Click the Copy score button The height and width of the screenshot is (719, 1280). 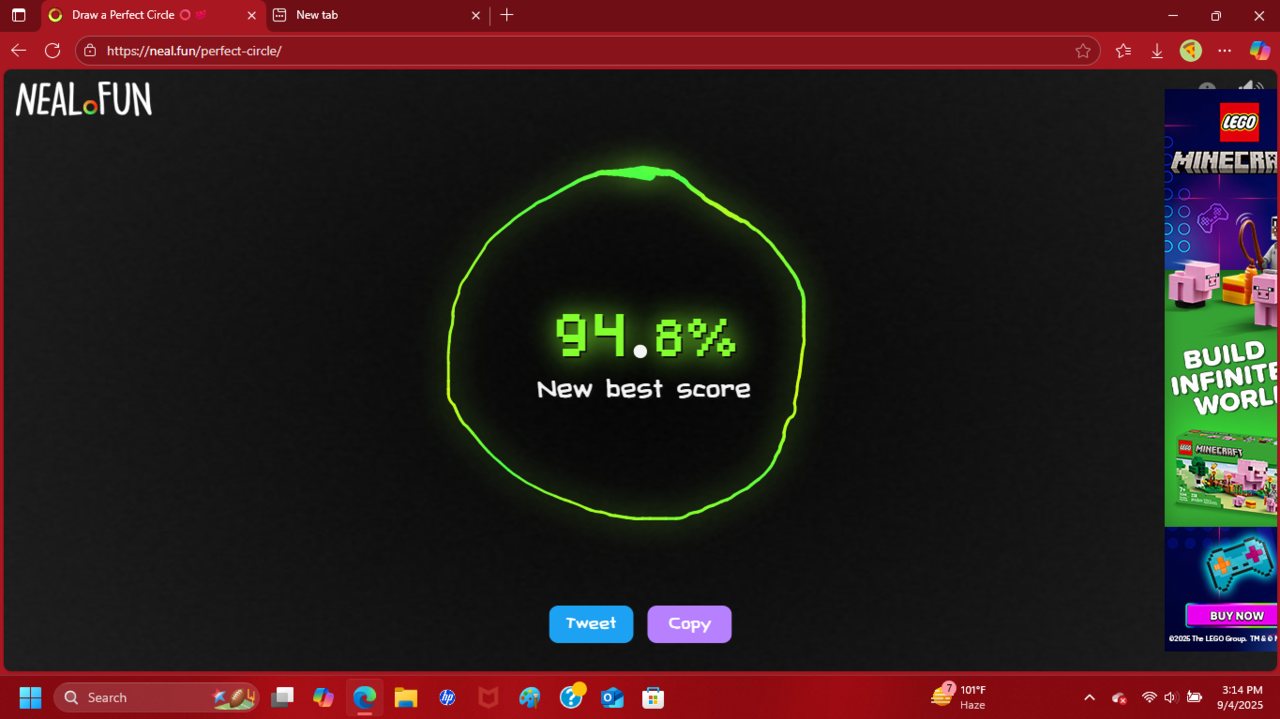[689, 624]
